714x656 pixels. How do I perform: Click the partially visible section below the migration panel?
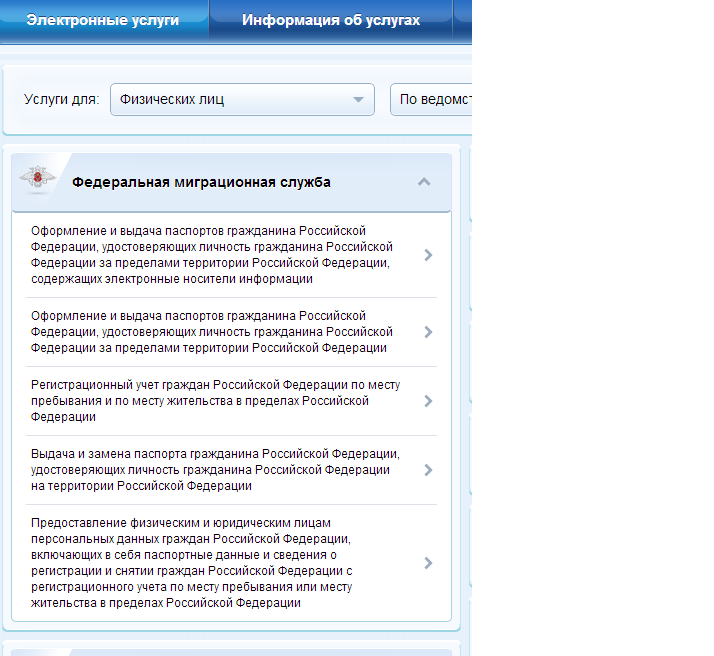pyautogui.click(x=230, y=648)
